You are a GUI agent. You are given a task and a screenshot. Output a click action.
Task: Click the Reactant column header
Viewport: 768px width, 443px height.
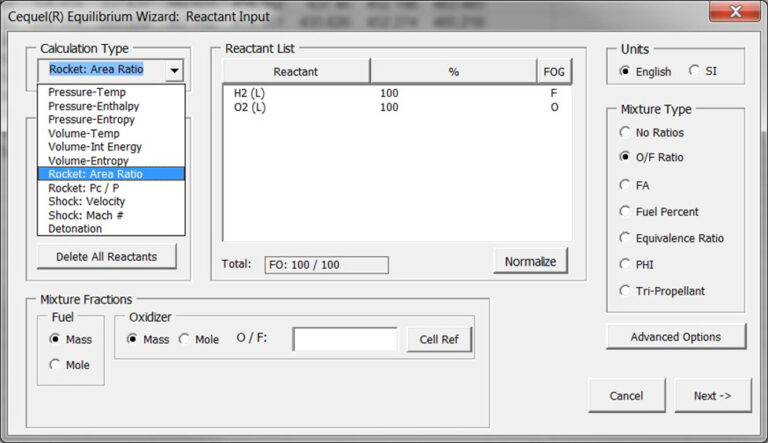click(296, 72)
